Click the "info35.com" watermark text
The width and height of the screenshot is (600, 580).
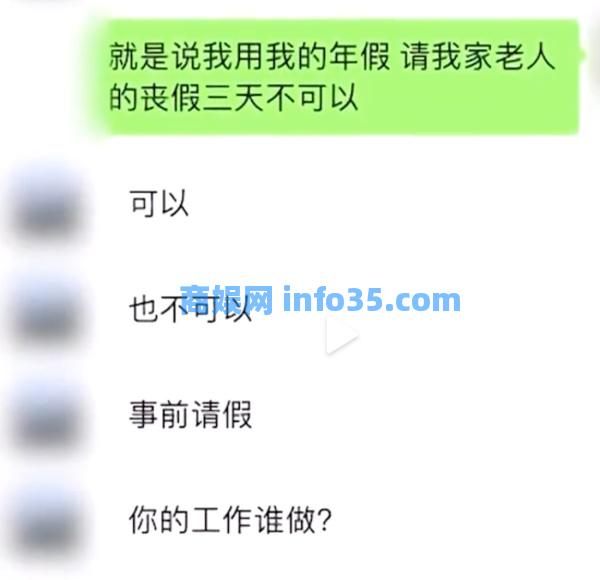pos(372,300)
